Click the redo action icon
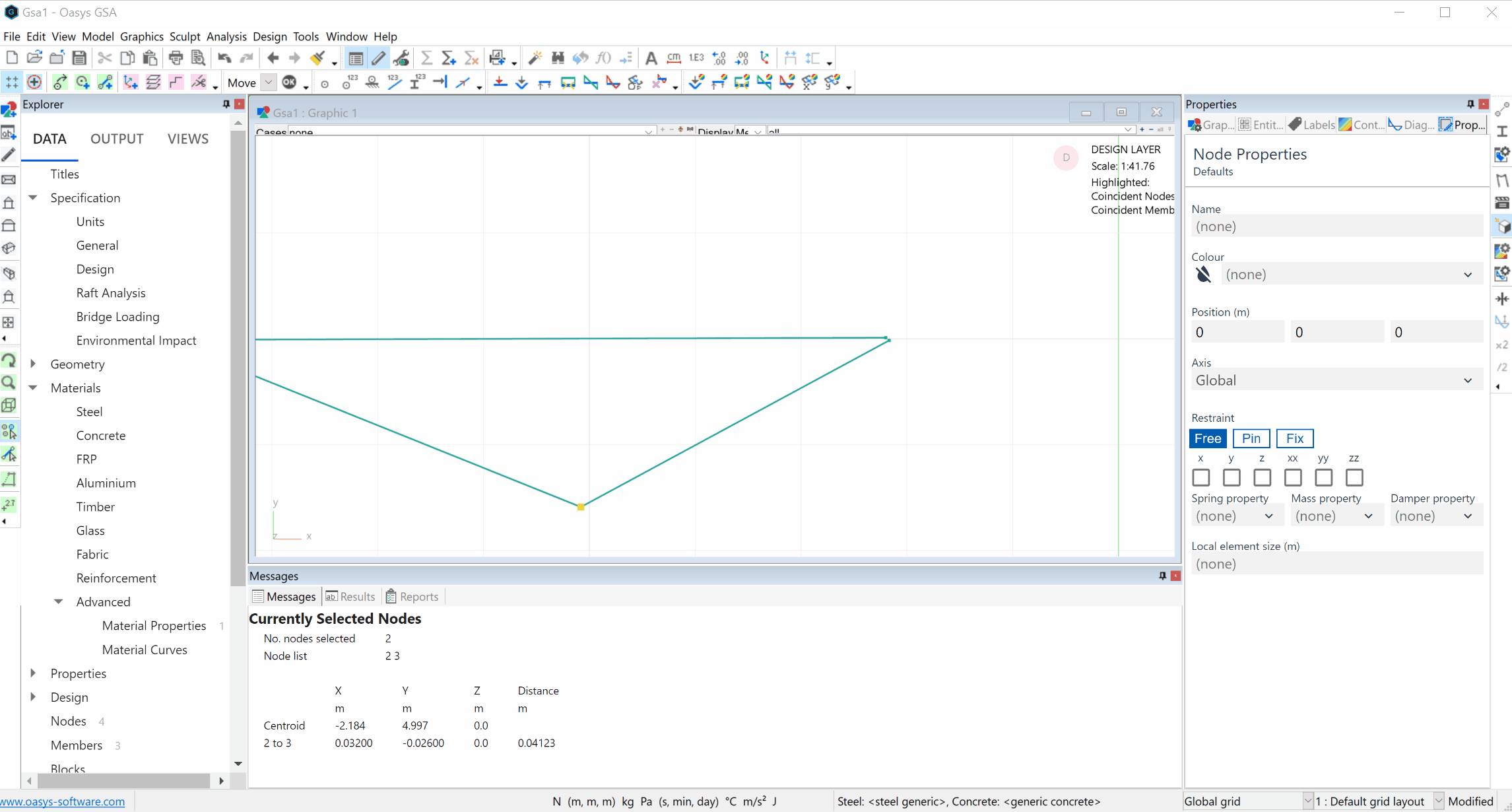Image resolution: width=1512 pixels, height=812 pixels. click(x=247, y=59)
